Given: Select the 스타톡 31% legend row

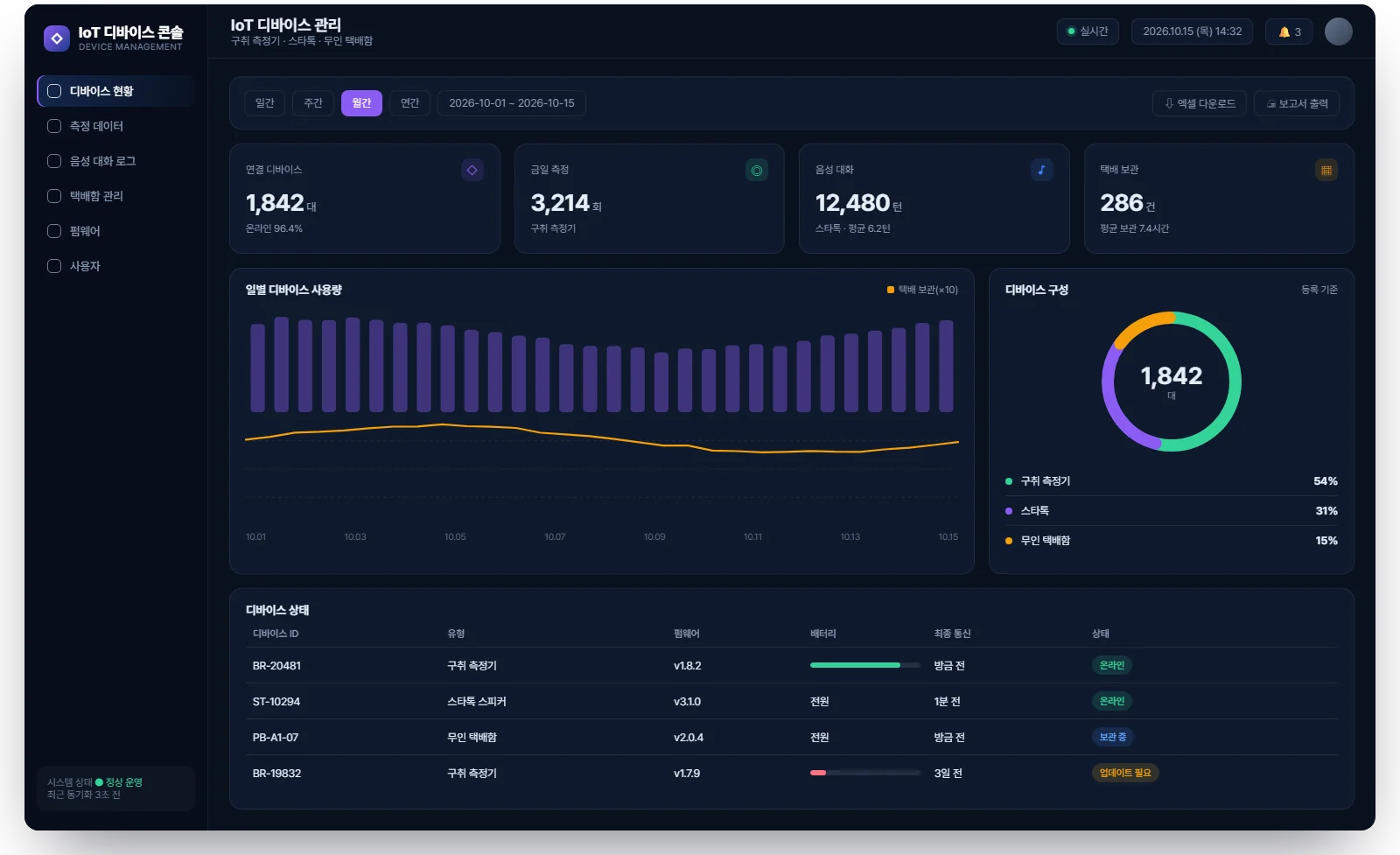Looking at the screenshot, I should pyautogui.click(x=1171, y=511).
